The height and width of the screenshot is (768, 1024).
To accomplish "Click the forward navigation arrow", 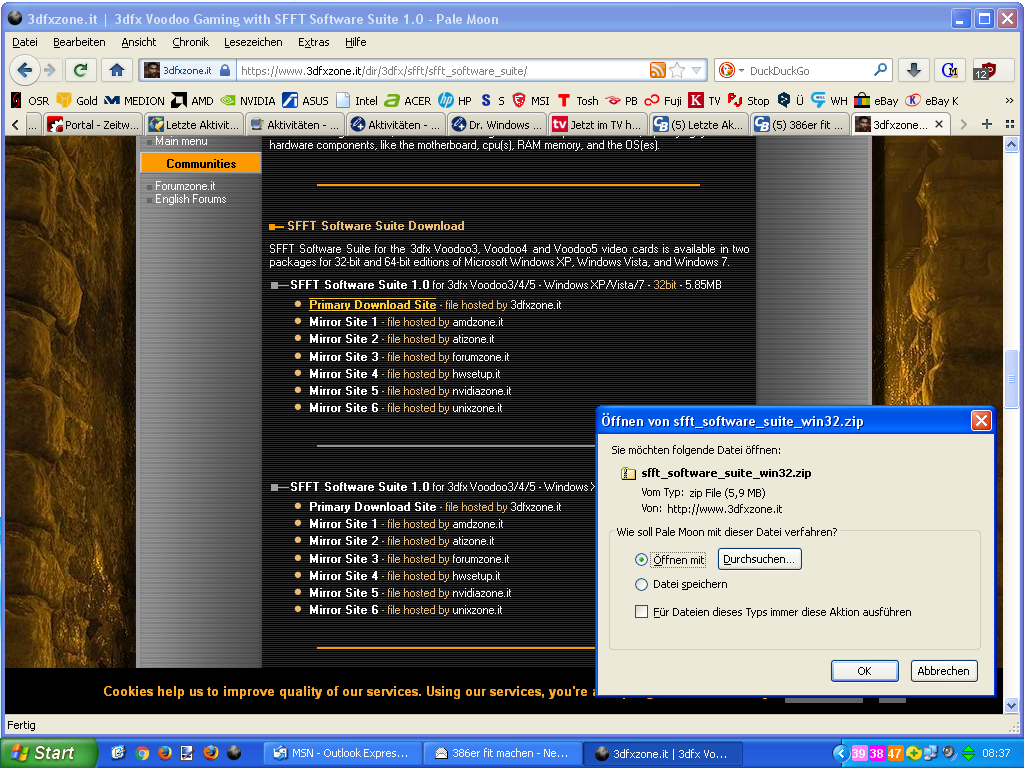I will (x=50, y=70).
